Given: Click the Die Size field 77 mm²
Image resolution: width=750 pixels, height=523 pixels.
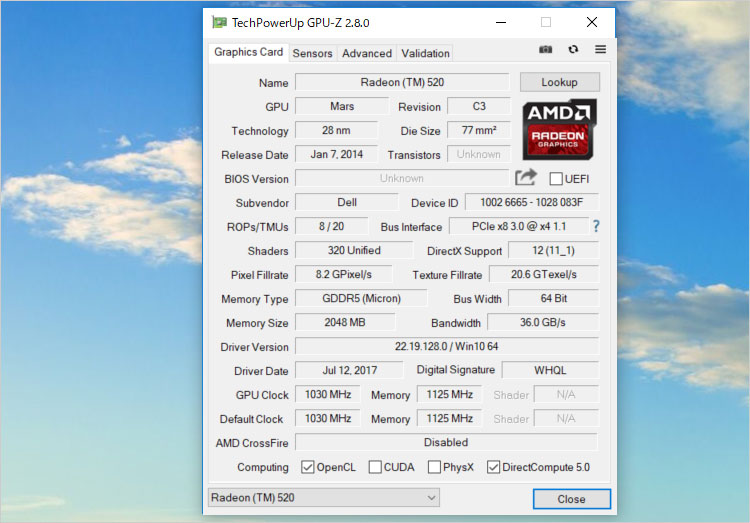Looking at the screenshot, I should 479,130.
